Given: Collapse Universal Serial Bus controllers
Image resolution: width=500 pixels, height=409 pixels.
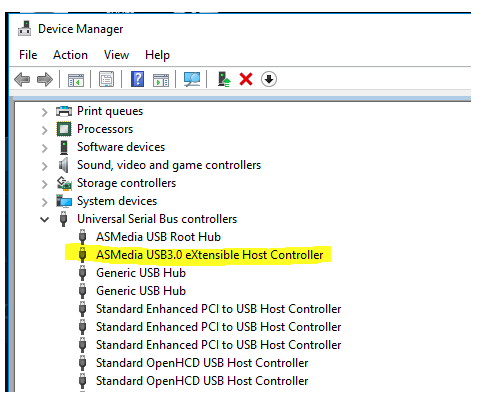Looking at the screenshot, I should [x=44, y=219].
